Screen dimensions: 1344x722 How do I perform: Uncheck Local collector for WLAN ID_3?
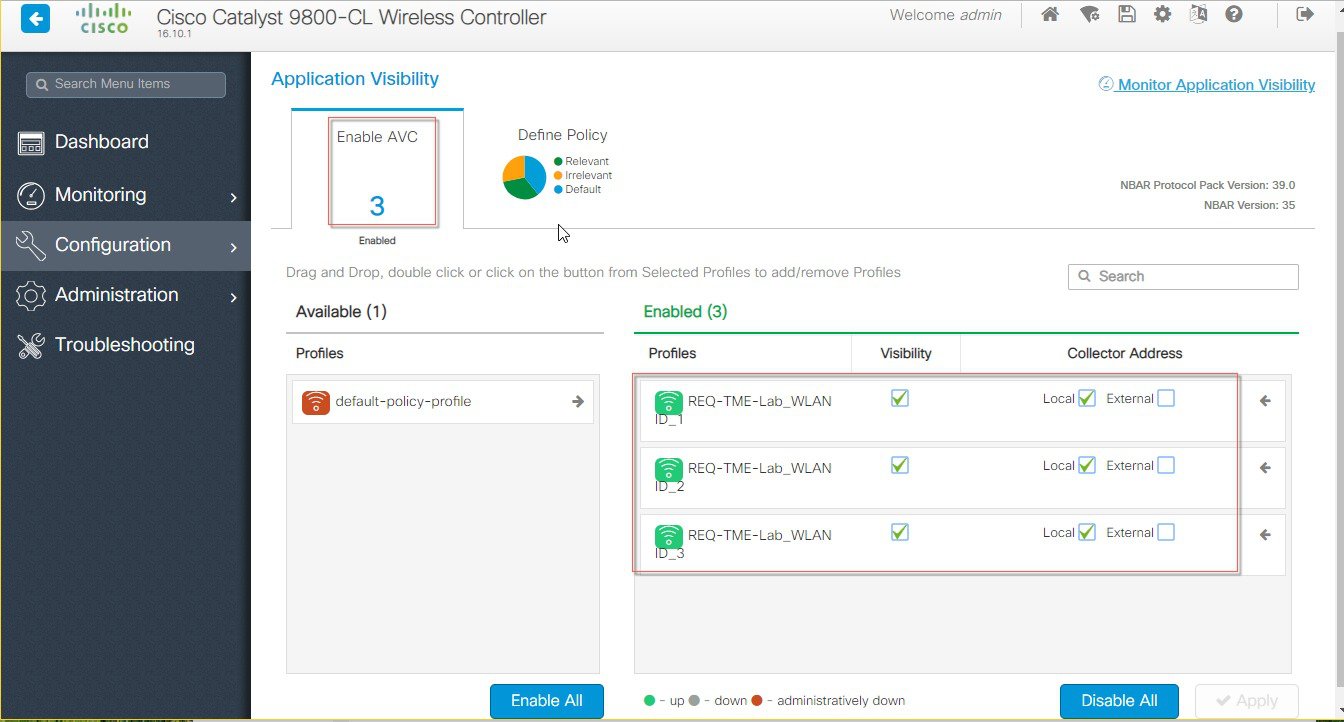(x=1087, y=532)
